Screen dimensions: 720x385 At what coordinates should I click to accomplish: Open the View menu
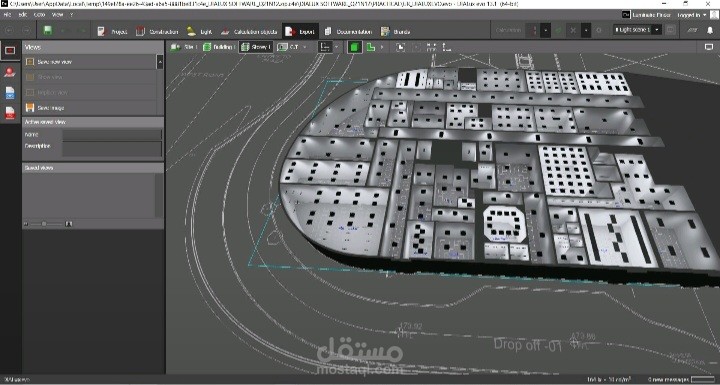point(57,15)
